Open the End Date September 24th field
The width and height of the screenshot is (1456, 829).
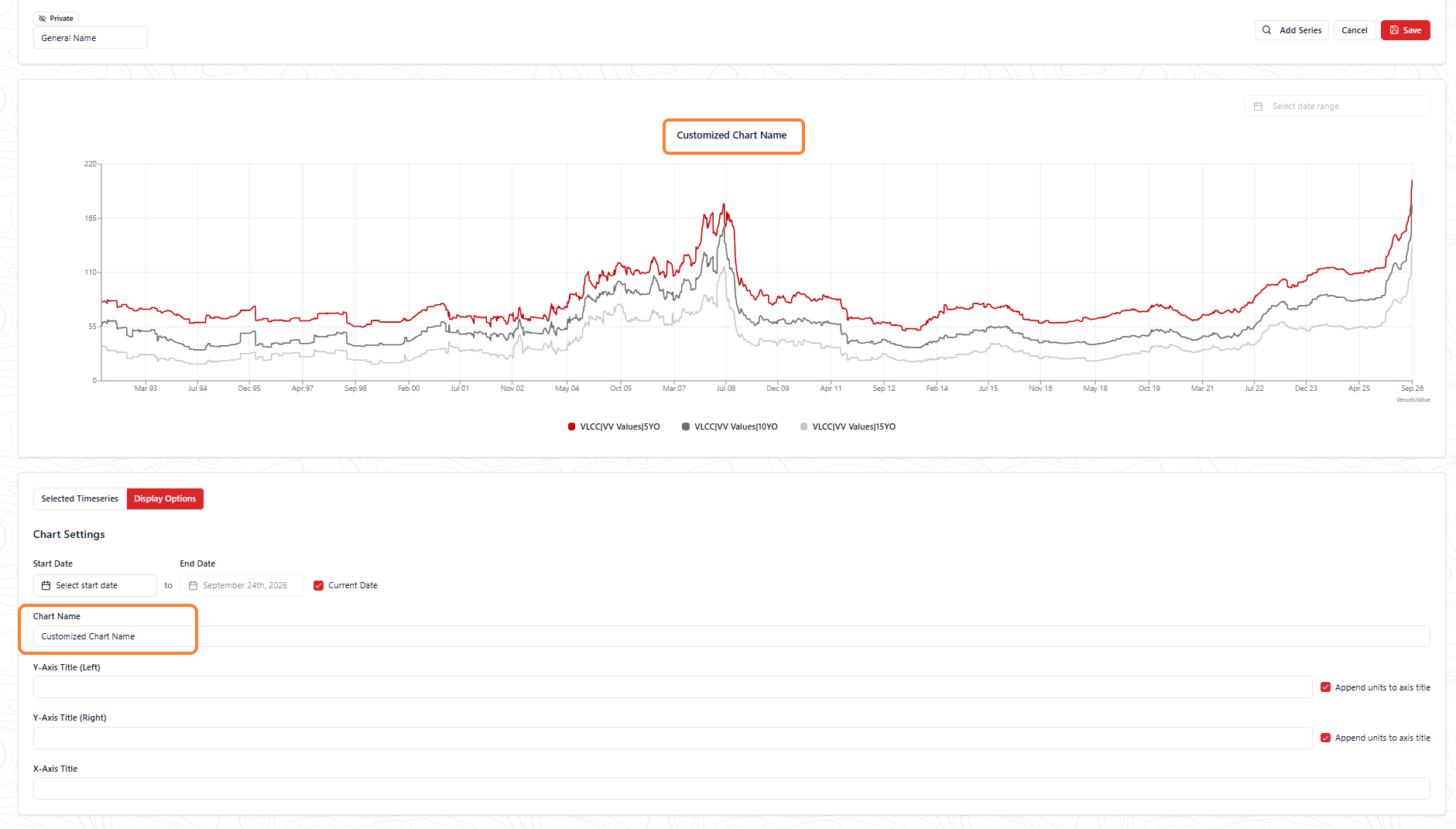(x=242, y=585)
